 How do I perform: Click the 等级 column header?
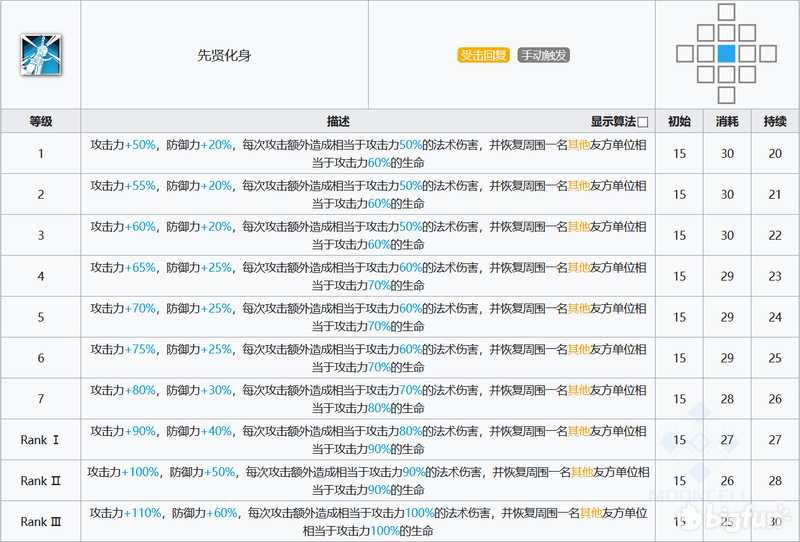click(x=41, y=121)
